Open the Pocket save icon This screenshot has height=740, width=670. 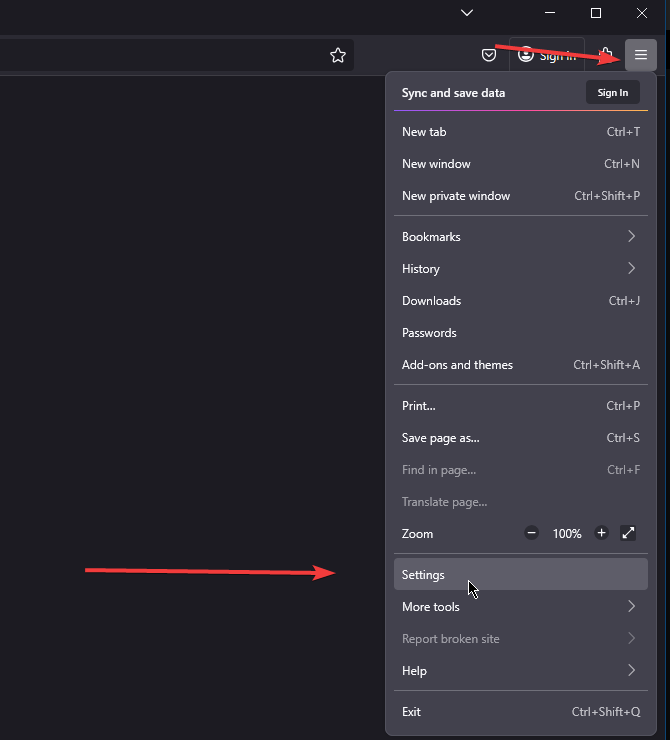[x=489, y=55]
